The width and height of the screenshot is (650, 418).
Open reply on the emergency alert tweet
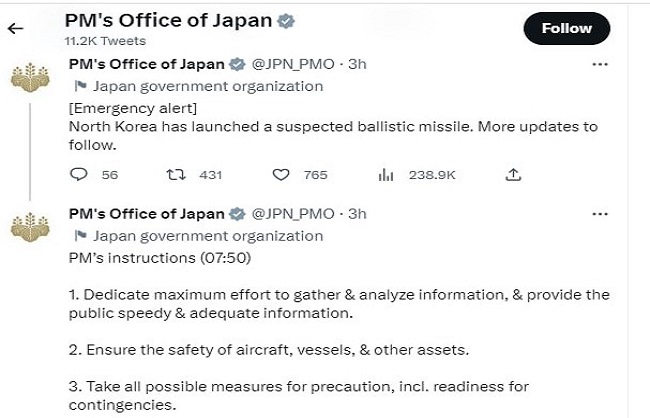tap(80, 174)
